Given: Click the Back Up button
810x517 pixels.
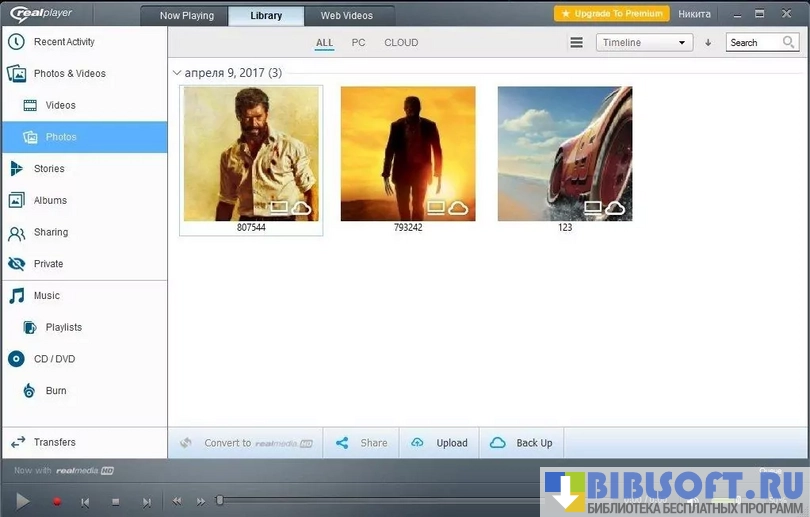Looking at the screenshot, I should point(522,443).
